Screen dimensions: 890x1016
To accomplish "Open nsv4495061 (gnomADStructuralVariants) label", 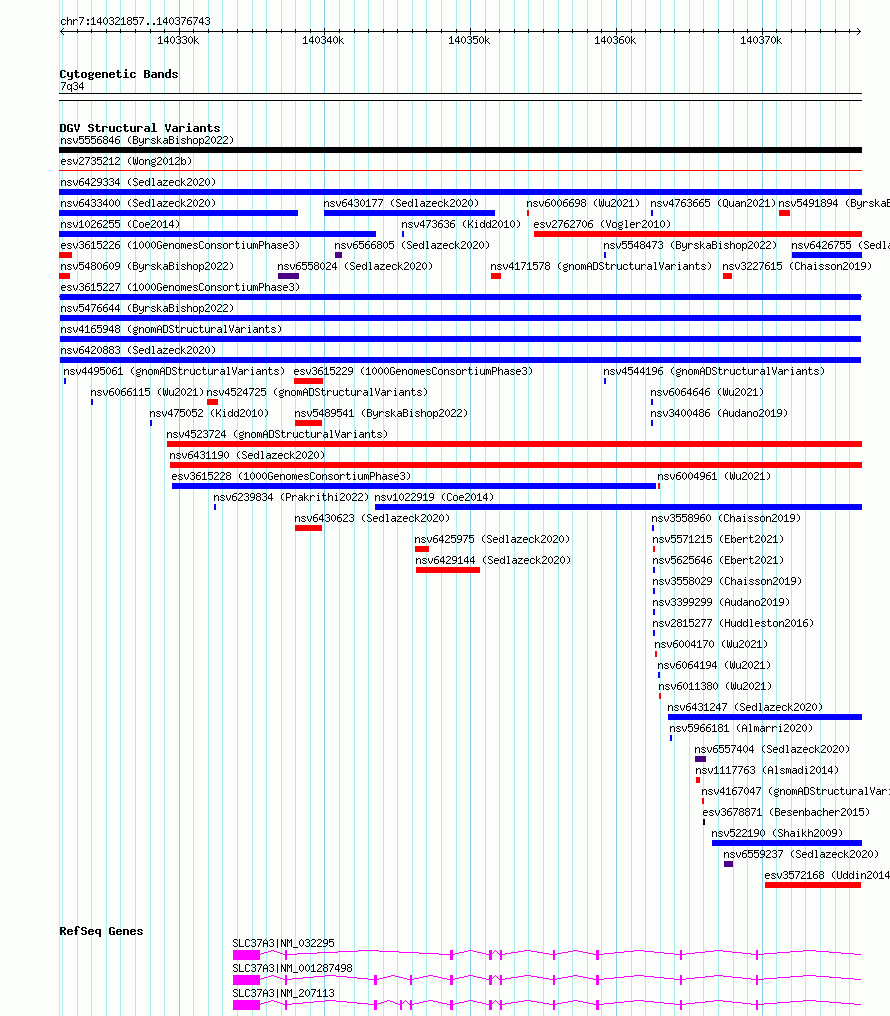I will (x=174, y=371).
